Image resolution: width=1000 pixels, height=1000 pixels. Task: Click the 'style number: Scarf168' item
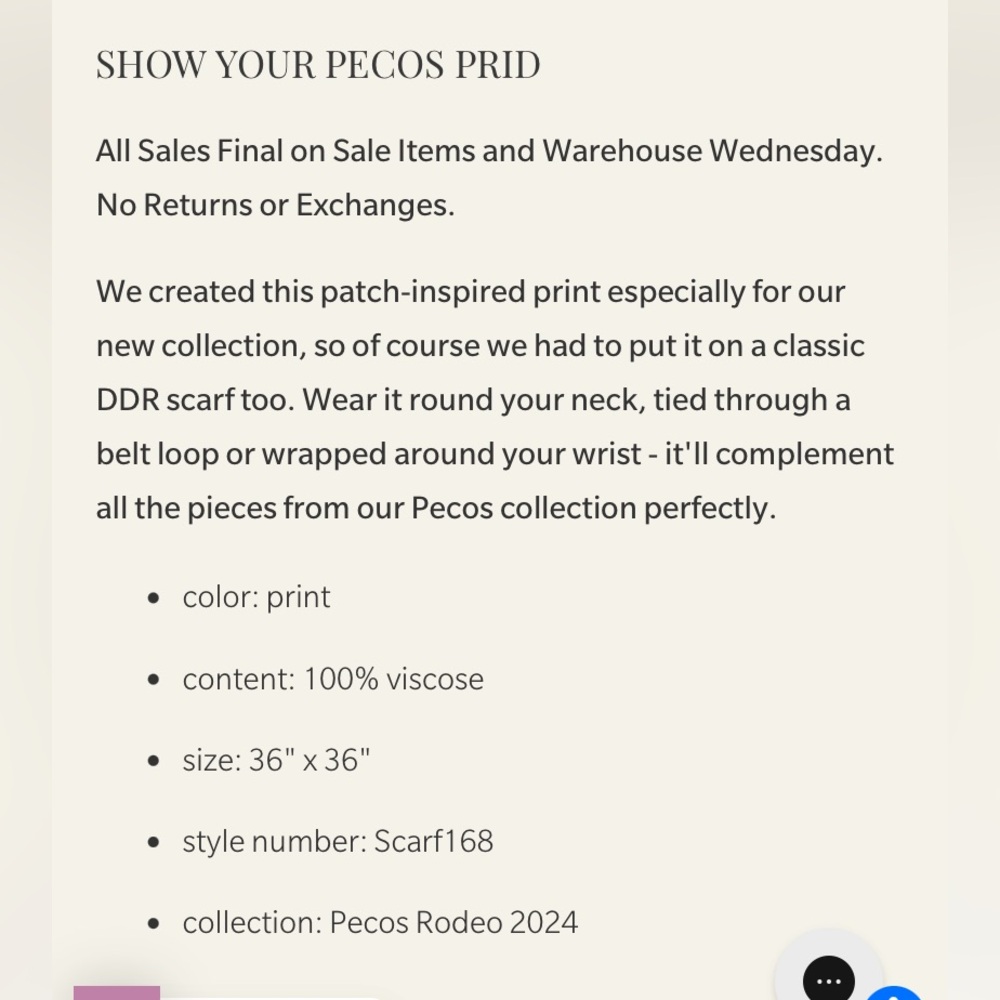click(337, 841)
